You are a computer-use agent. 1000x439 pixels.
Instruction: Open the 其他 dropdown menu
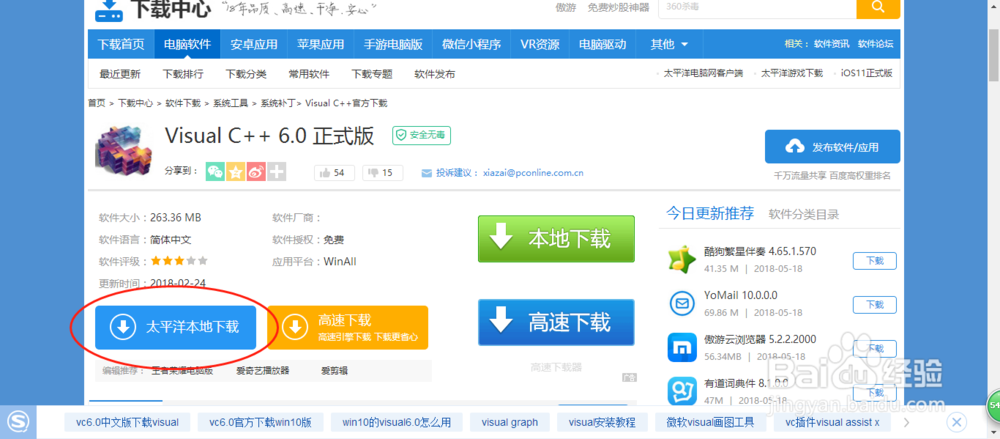(669, 45)
